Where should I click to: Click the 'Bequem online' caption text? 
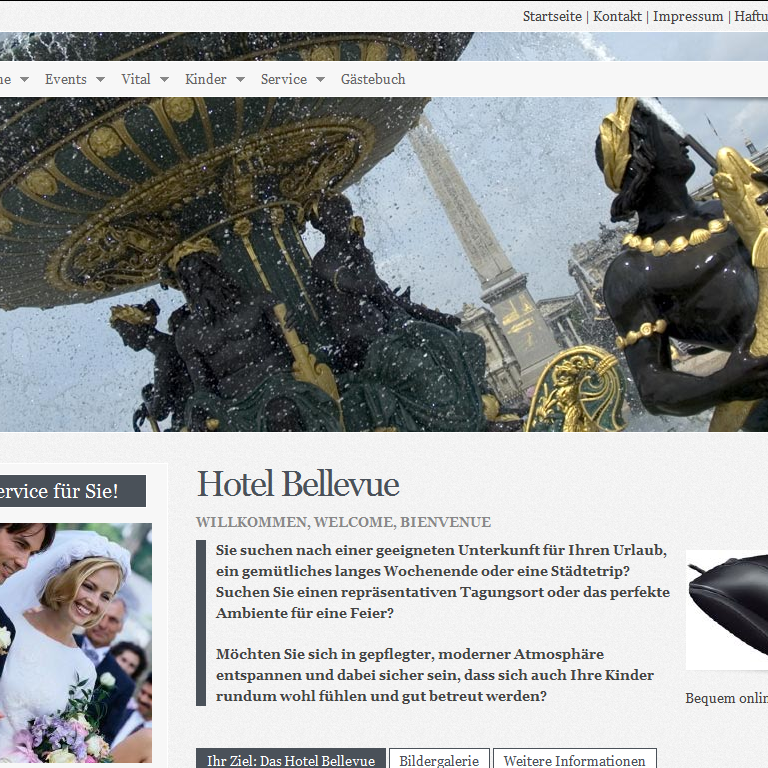pos(726,698)
